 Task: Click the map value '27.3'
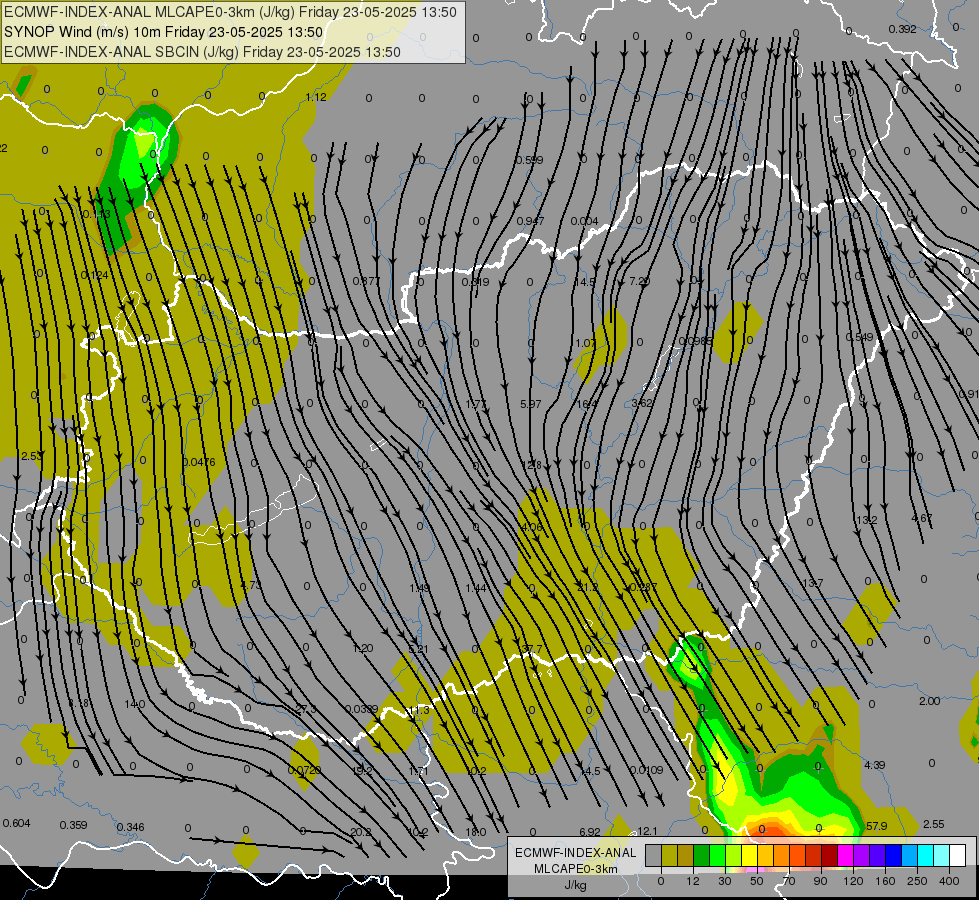click(306, 710)
